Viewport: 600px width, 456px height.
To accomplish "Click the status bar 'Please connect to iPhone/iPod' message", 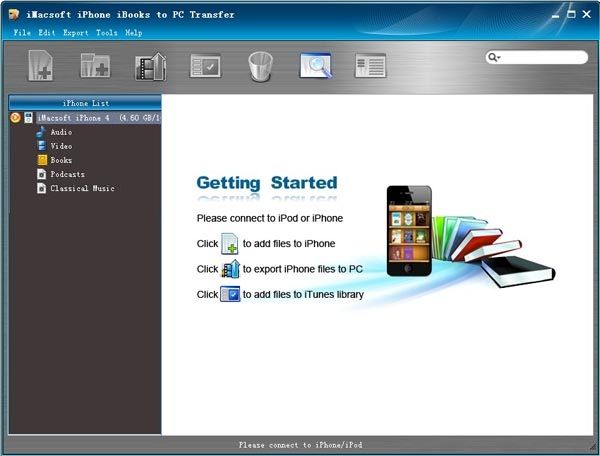I will pos(300,445).
